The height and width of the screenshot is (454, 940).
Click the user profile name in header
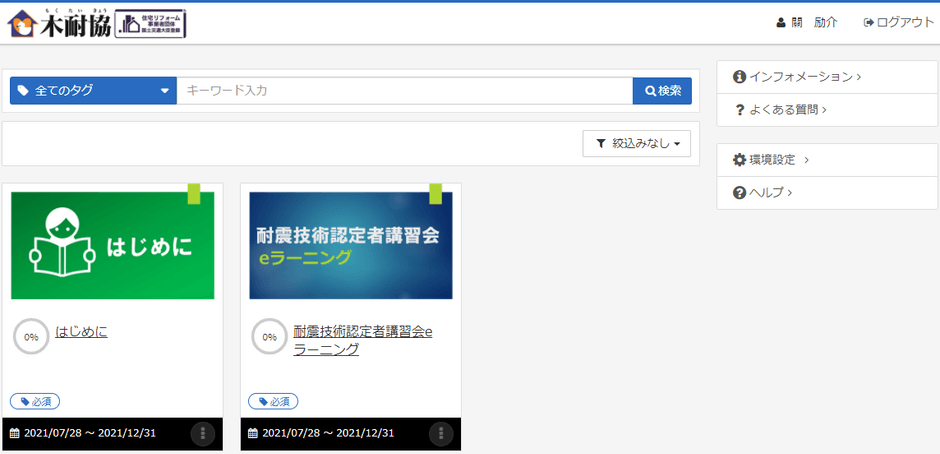click(x=808, y=22)
